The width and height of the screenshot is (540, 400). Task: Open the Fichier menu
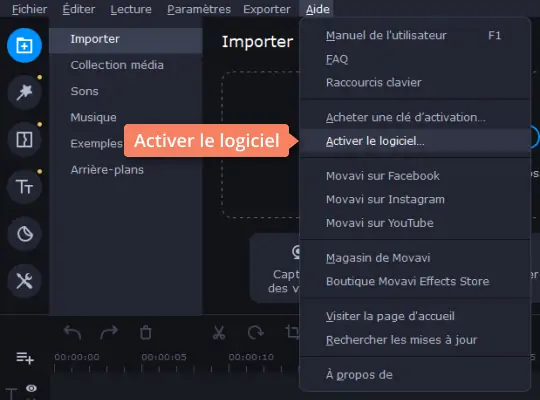tap(30, 9)
